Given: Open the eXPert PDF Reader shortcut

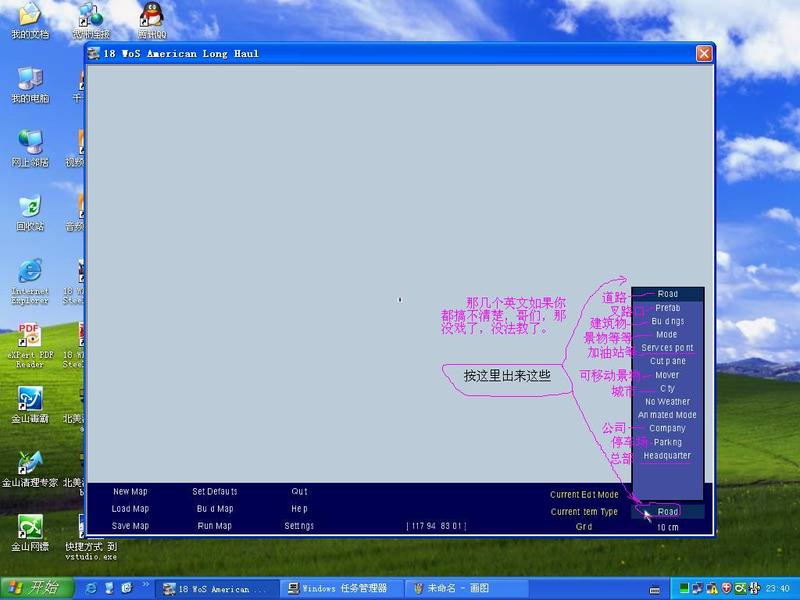Looking at the screenshot, I should (x=30, y=345).
